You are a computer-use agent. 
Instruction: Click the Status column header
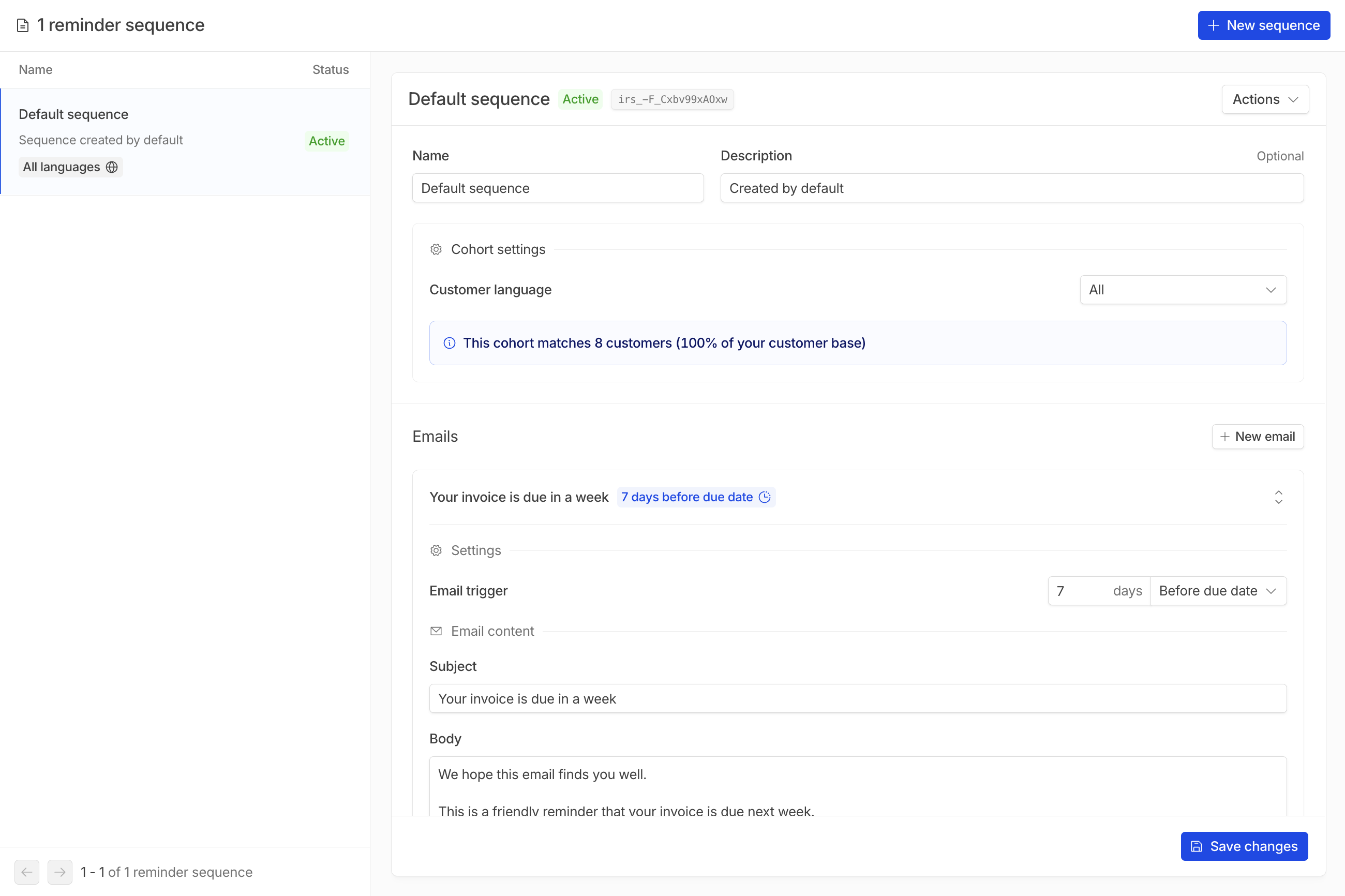coord(330,70)
